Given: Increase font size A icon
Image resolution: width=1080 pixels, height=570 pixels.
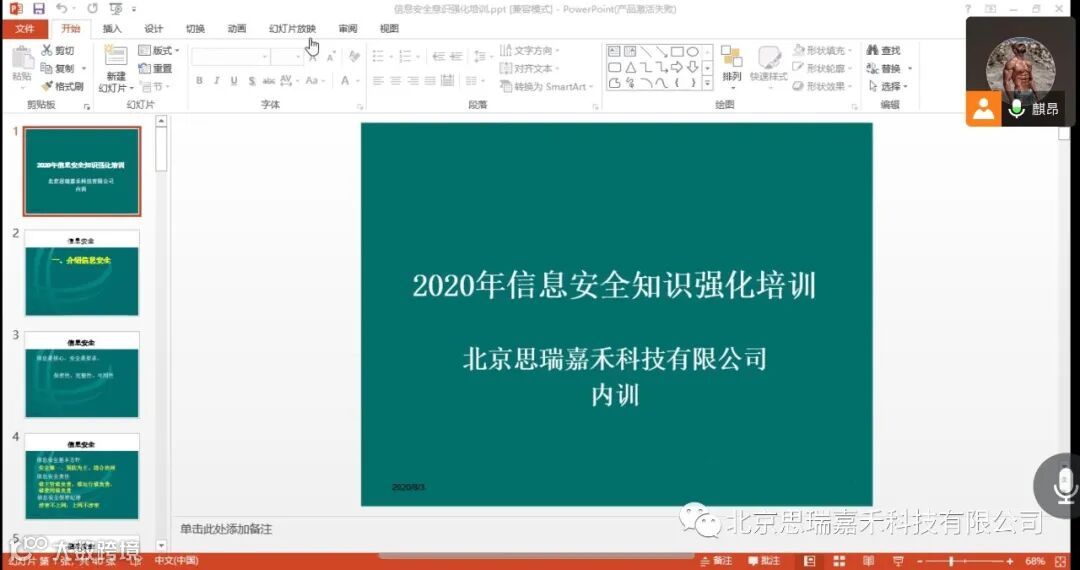Looking at the screenshot, I should pyautogui.click(x=313, y=57).
